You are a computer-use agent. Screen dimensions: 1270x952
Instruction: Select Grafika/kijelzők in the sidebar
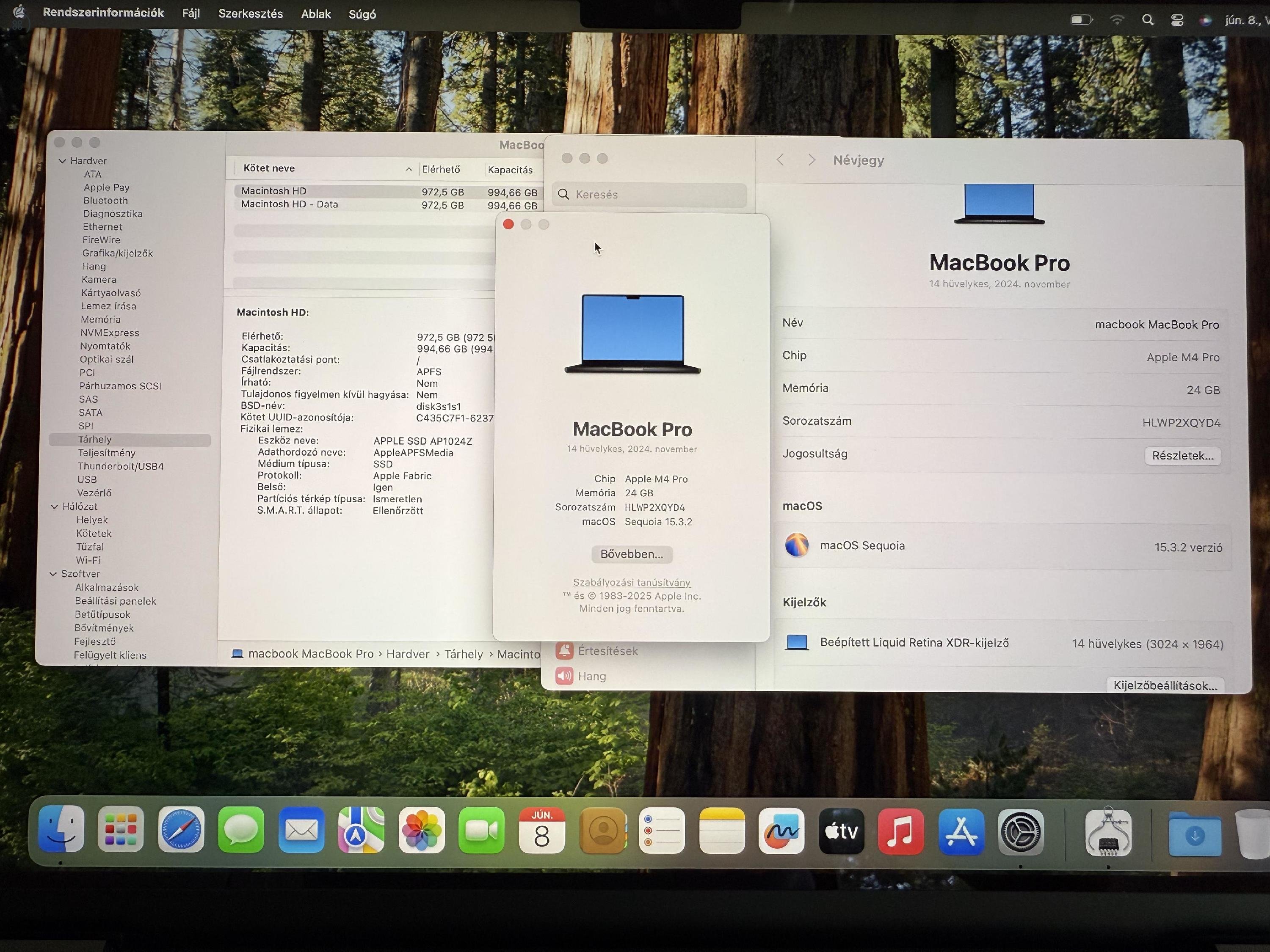[117, 253]
